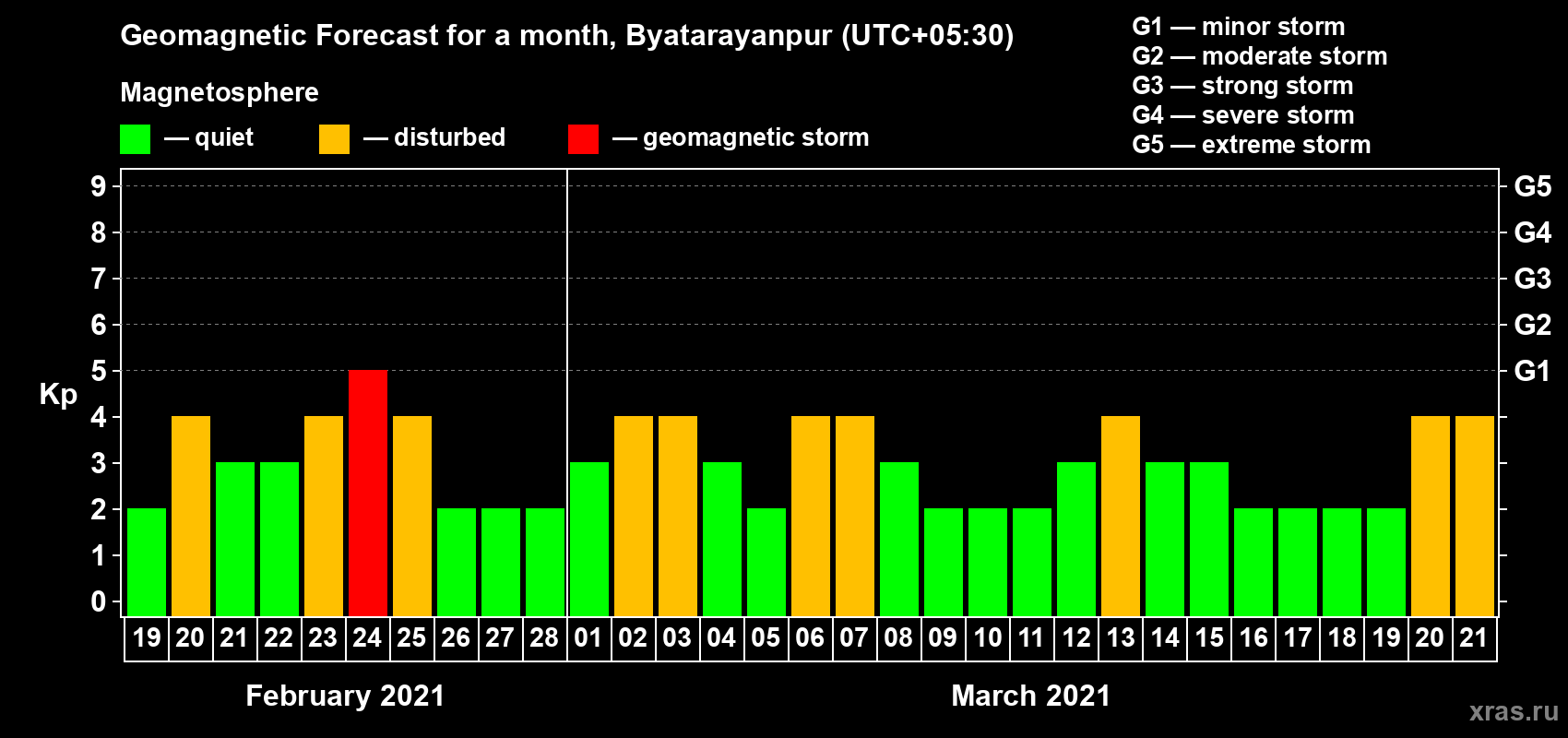Click the orange disturbed legend swatch
This screenshot has height=738, width=1568.
(334, 139)
